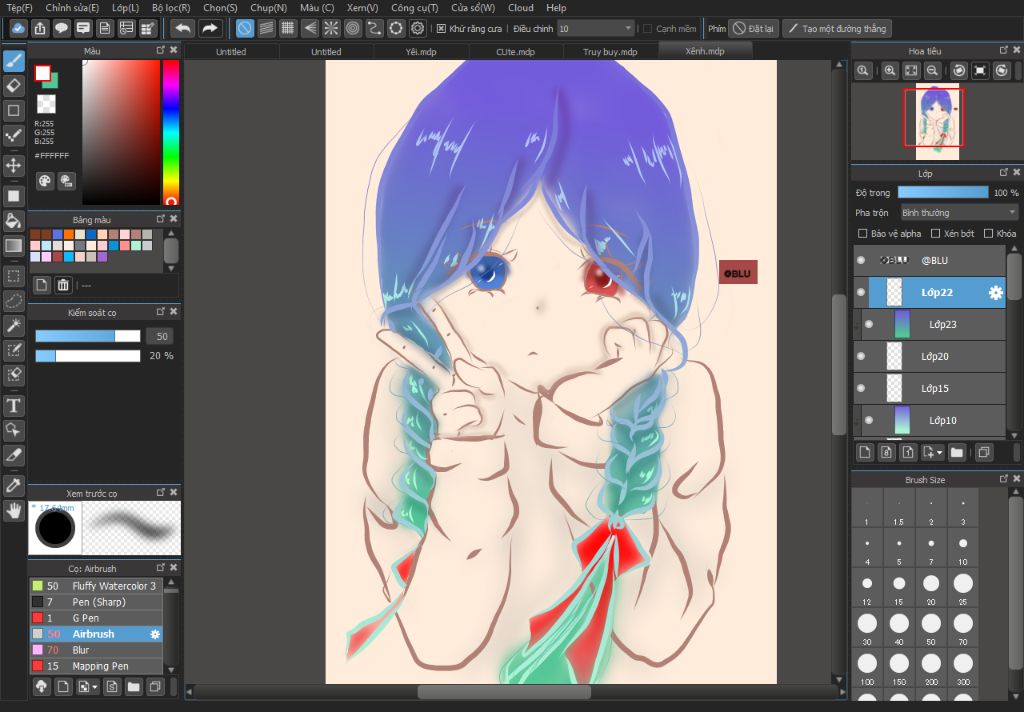Delete the selected palette color
The height and width of the screenshot is (712, 1024).
(x=63, y=285)
